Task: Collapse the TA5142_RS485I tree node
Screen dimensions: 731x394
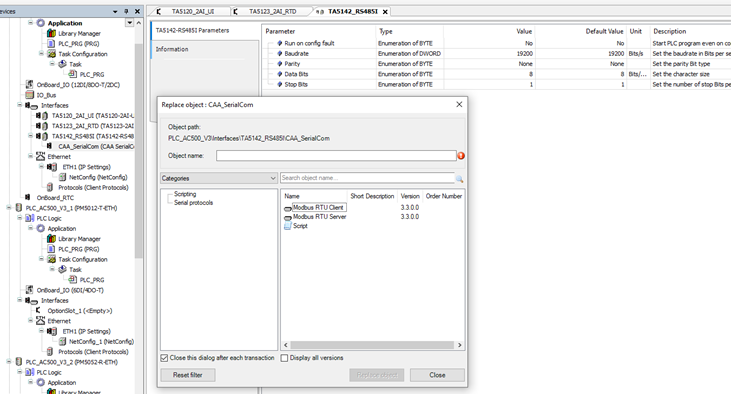Action: 31,136
